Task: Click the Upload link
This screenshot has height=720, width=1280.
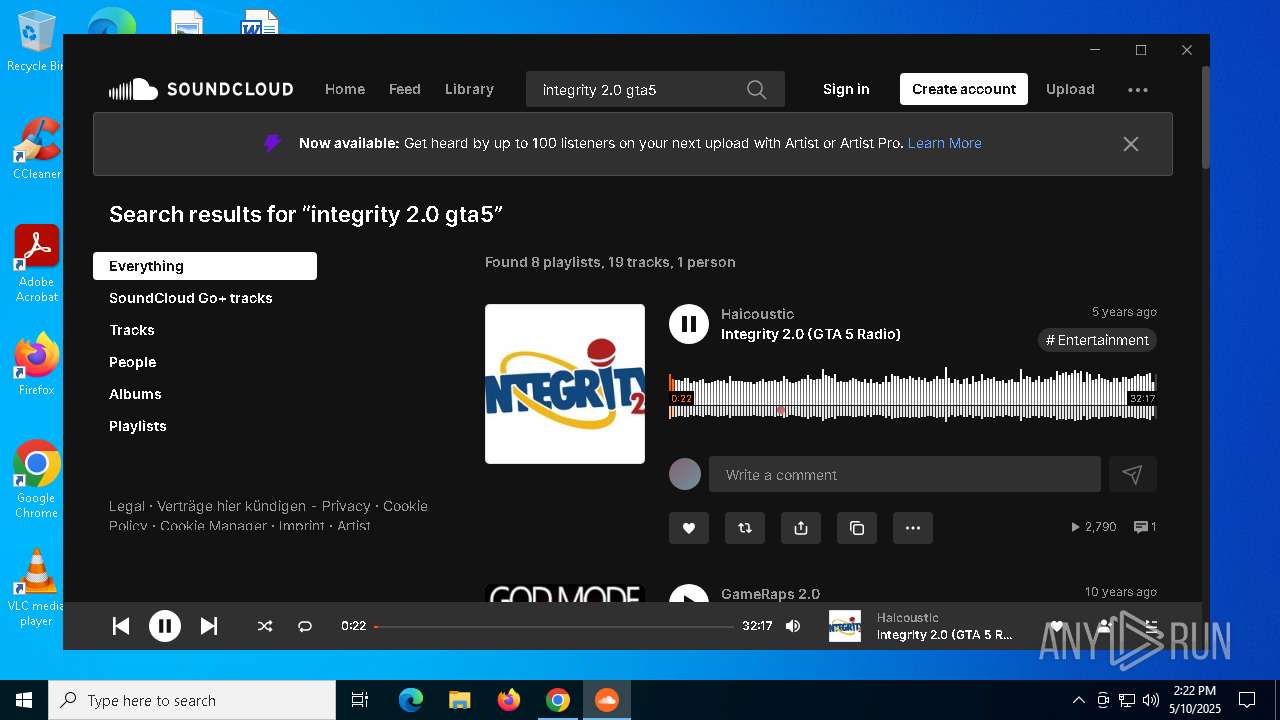Action: (x=1070, y=89)
